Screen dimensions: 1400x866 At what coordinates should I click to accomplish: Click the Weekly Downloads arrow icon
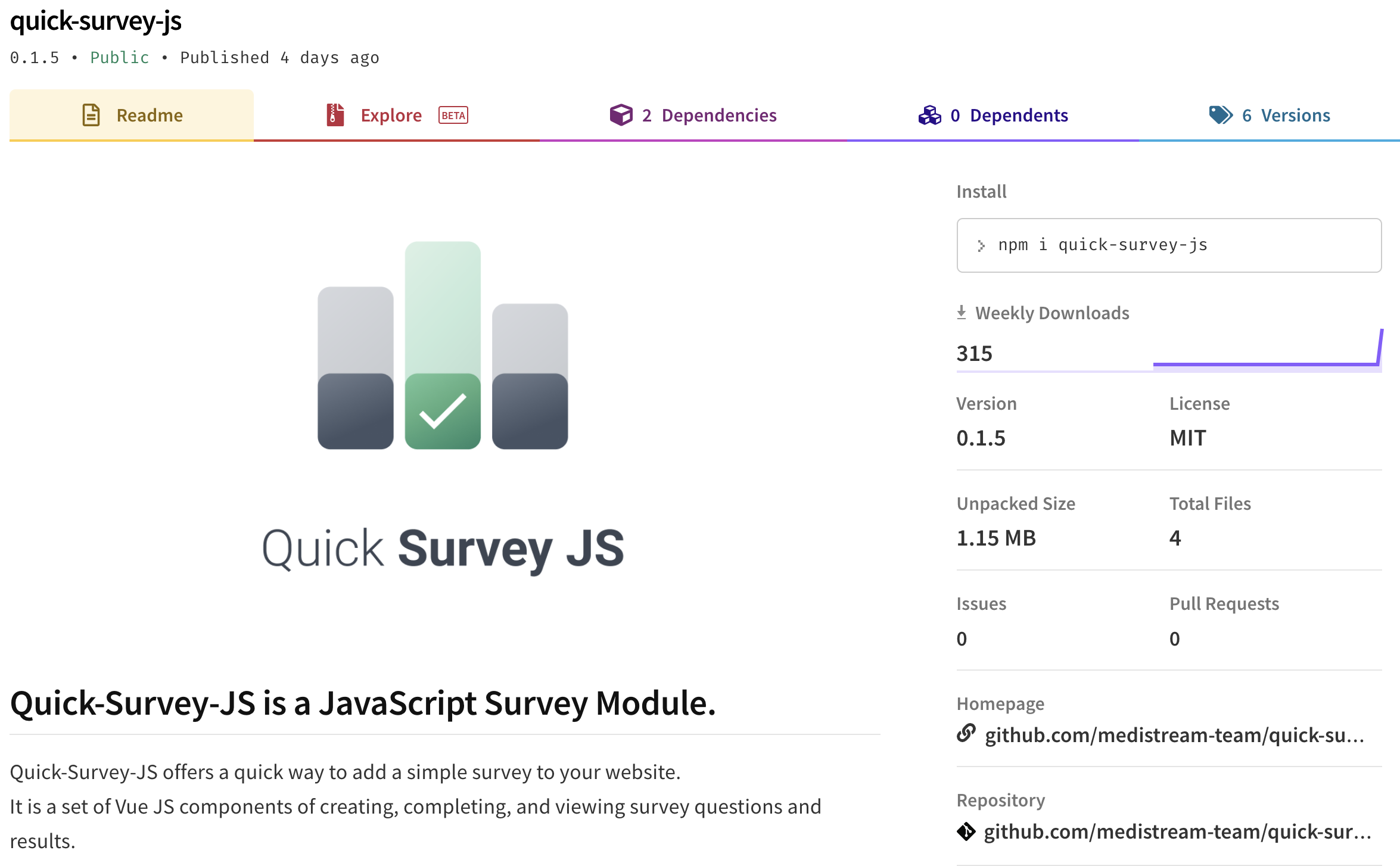coord(962,313)
